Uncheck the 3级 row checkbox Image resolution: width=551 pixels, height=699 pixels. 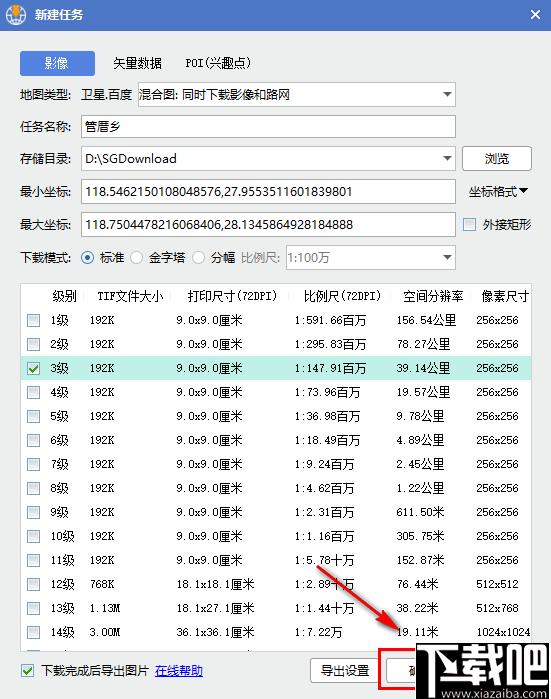point(33,368)
